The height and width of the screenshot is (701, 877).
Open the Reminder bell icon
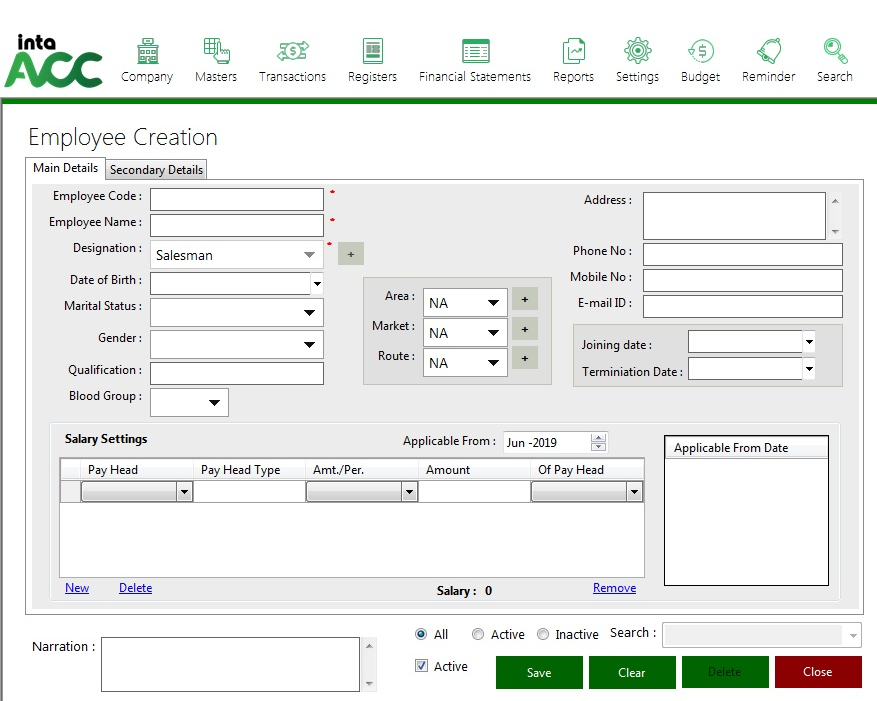tap(768, 60)
